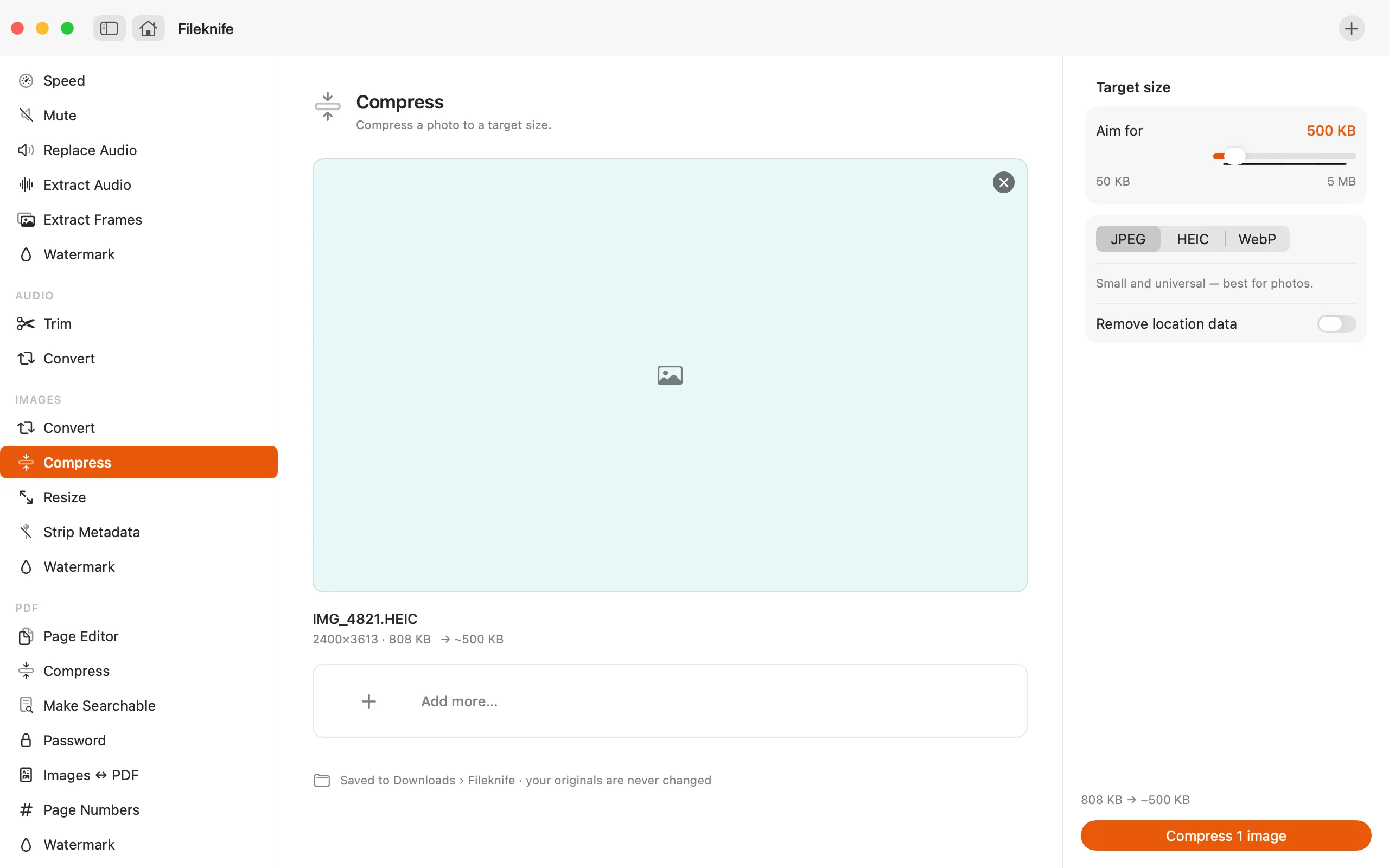Remove IMG_4821.HEIC with the X button
The width and height of the screenshot is (1389, 868).
pyautogui.click(x=1003, y=183)
